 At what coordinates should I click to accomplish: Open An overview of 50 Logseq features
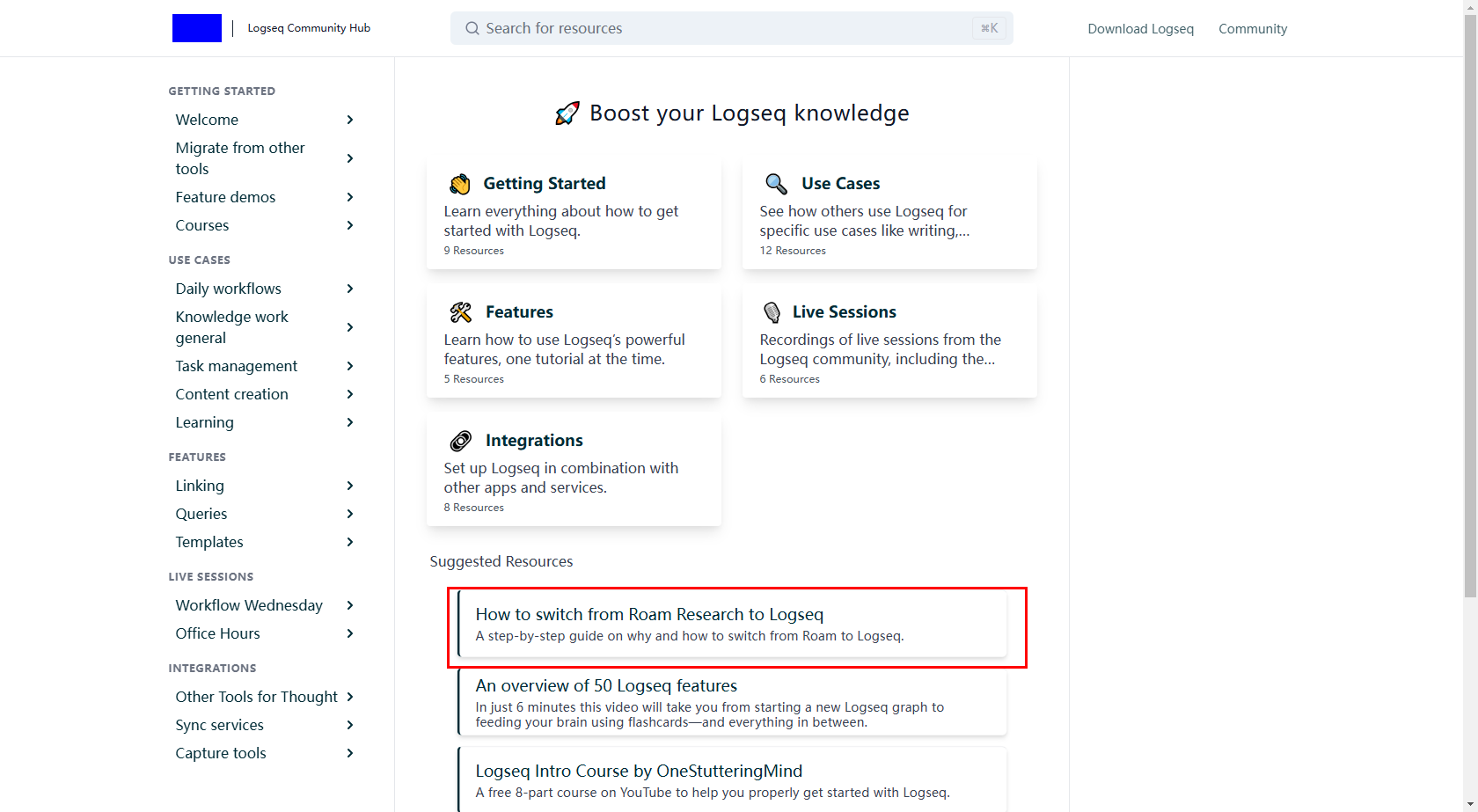coord(606,686)
